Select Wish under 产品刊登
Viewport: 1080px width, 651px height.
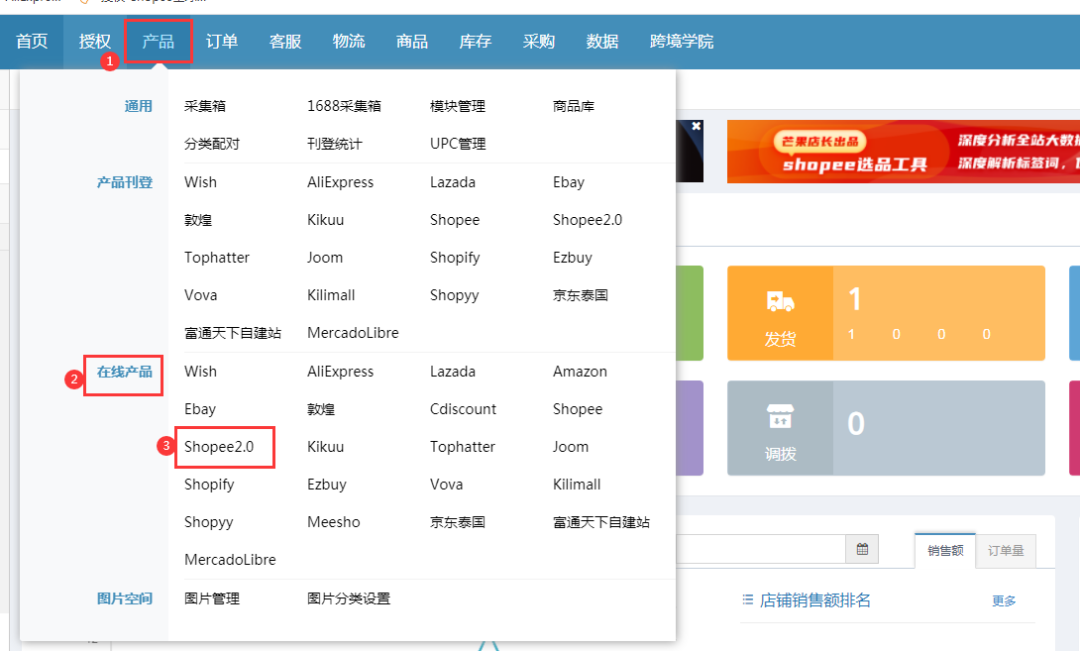coord(200,182)
